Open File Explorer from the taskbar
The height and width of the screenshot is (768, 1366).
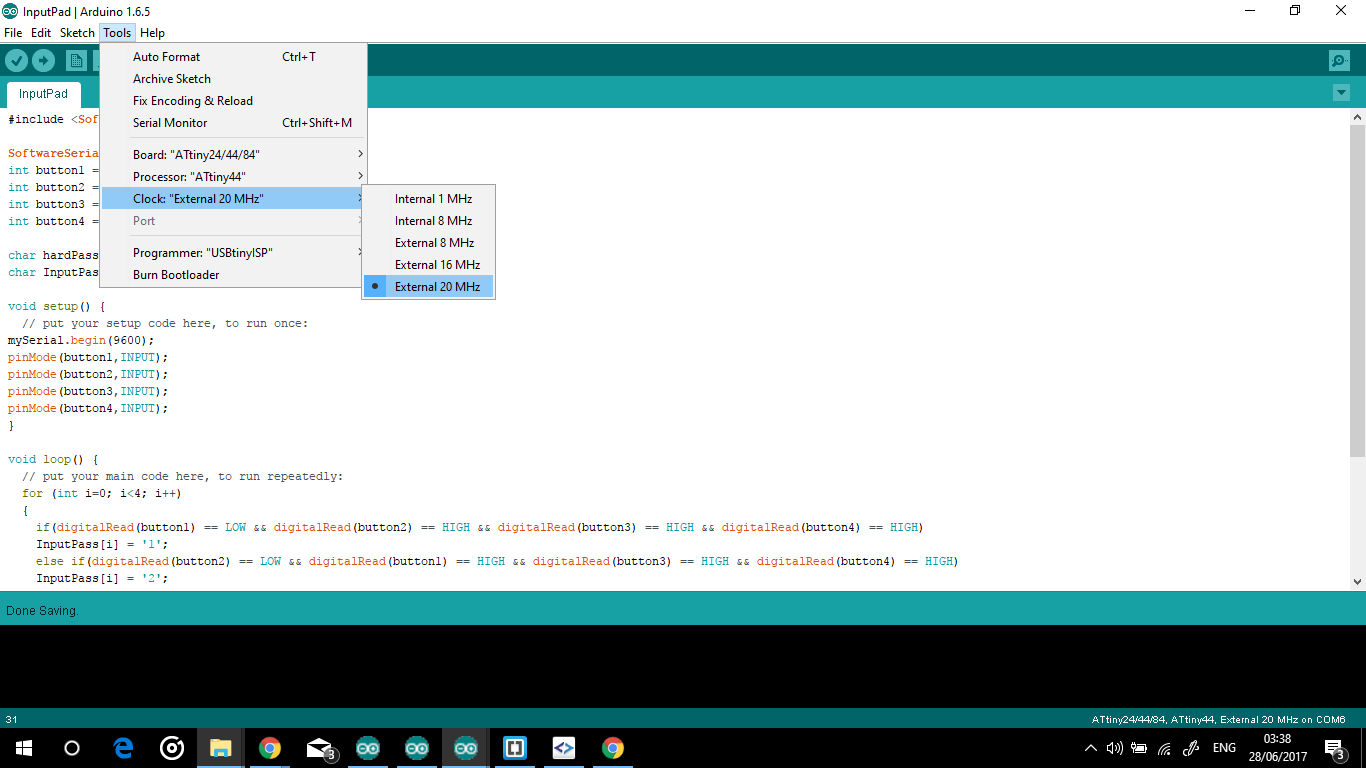(x=221, y=748)
